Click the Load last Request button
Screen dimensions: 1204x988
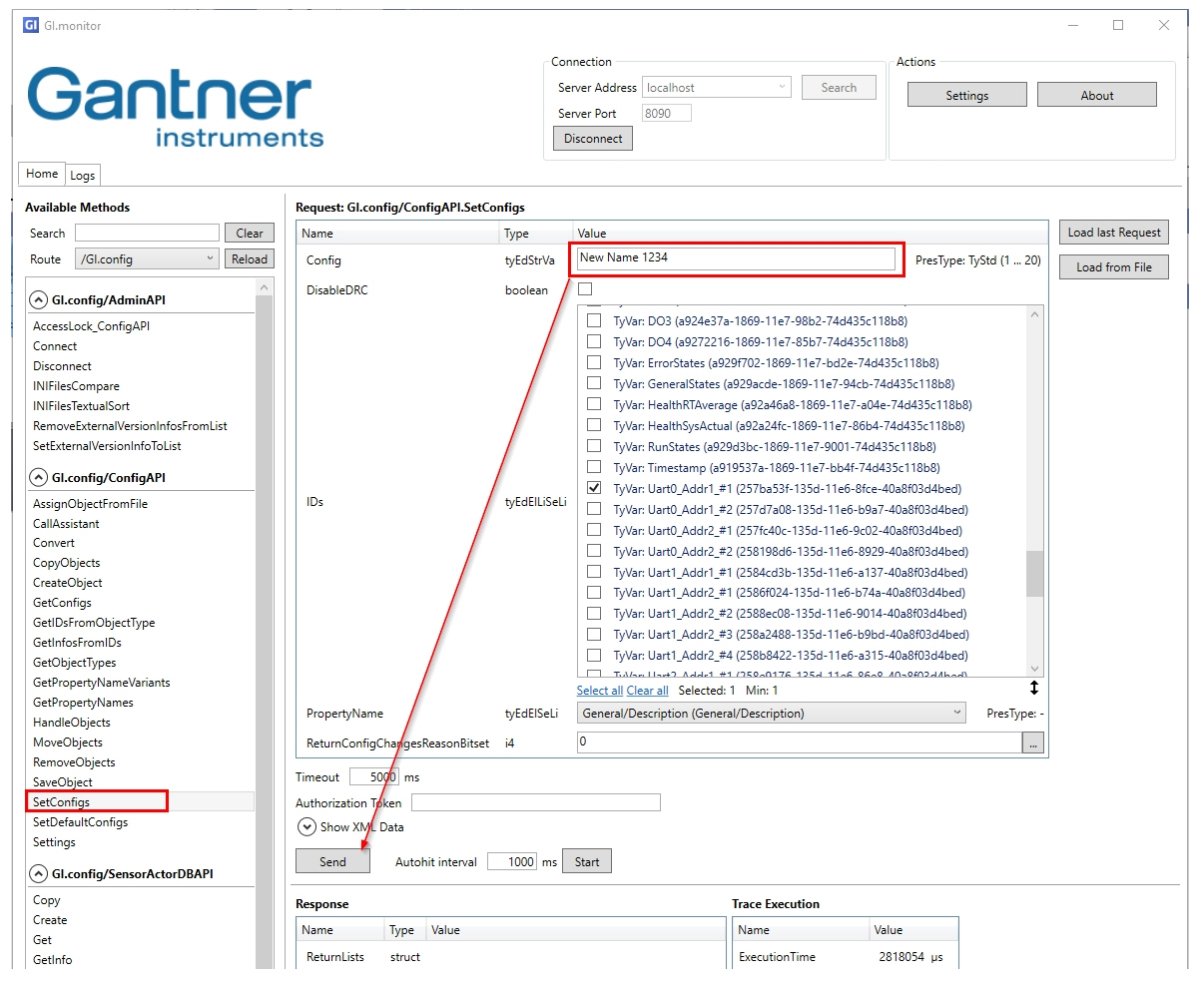[1112, 232]
